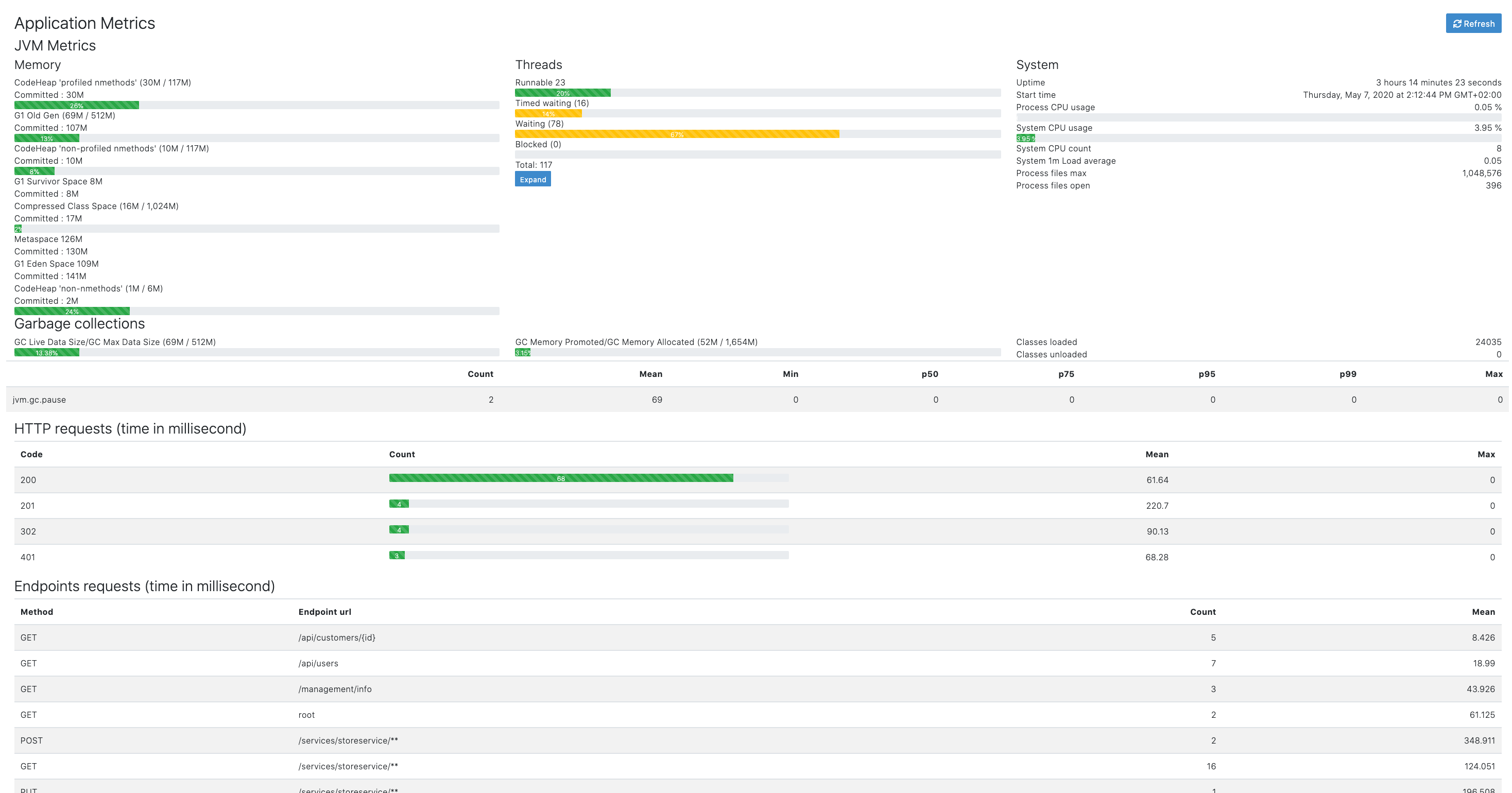Click the Endpoint url column header
Screen dimensions: 1512x793
point(324,612)
